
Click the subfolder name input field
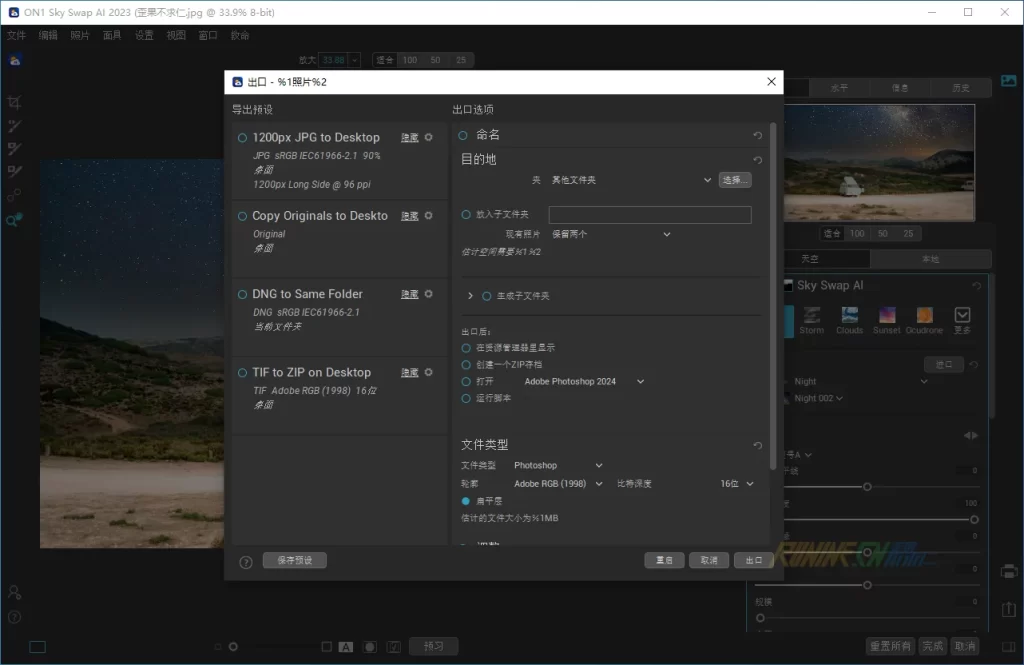(650, 215)
